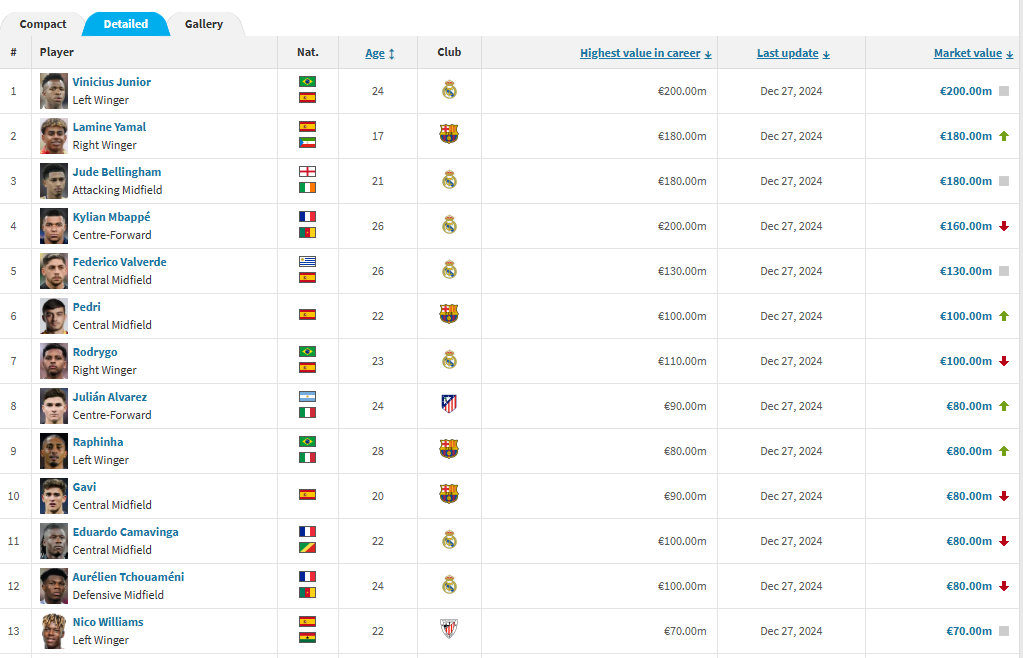Screen dimensions: 1023x658
Task: Click Rodrygo's player photo thumbnail
Action: (x=54, y=361)
